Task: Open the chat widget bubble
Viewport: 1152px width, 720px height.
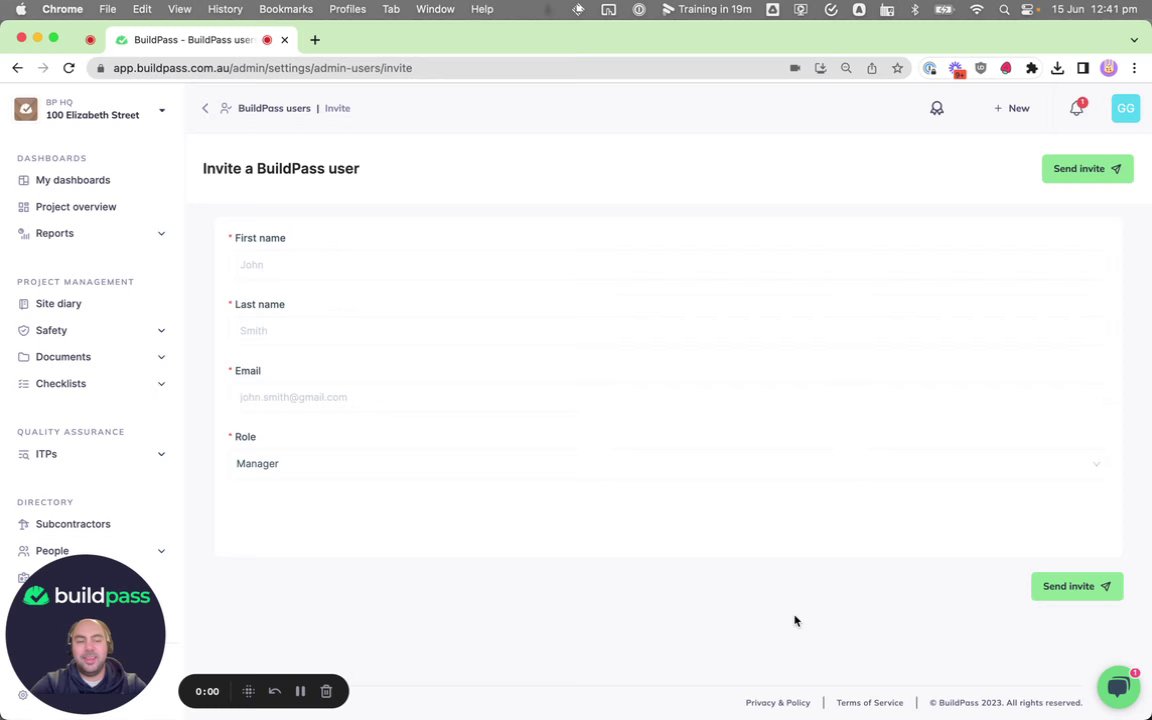Action: click(1118, 685)
